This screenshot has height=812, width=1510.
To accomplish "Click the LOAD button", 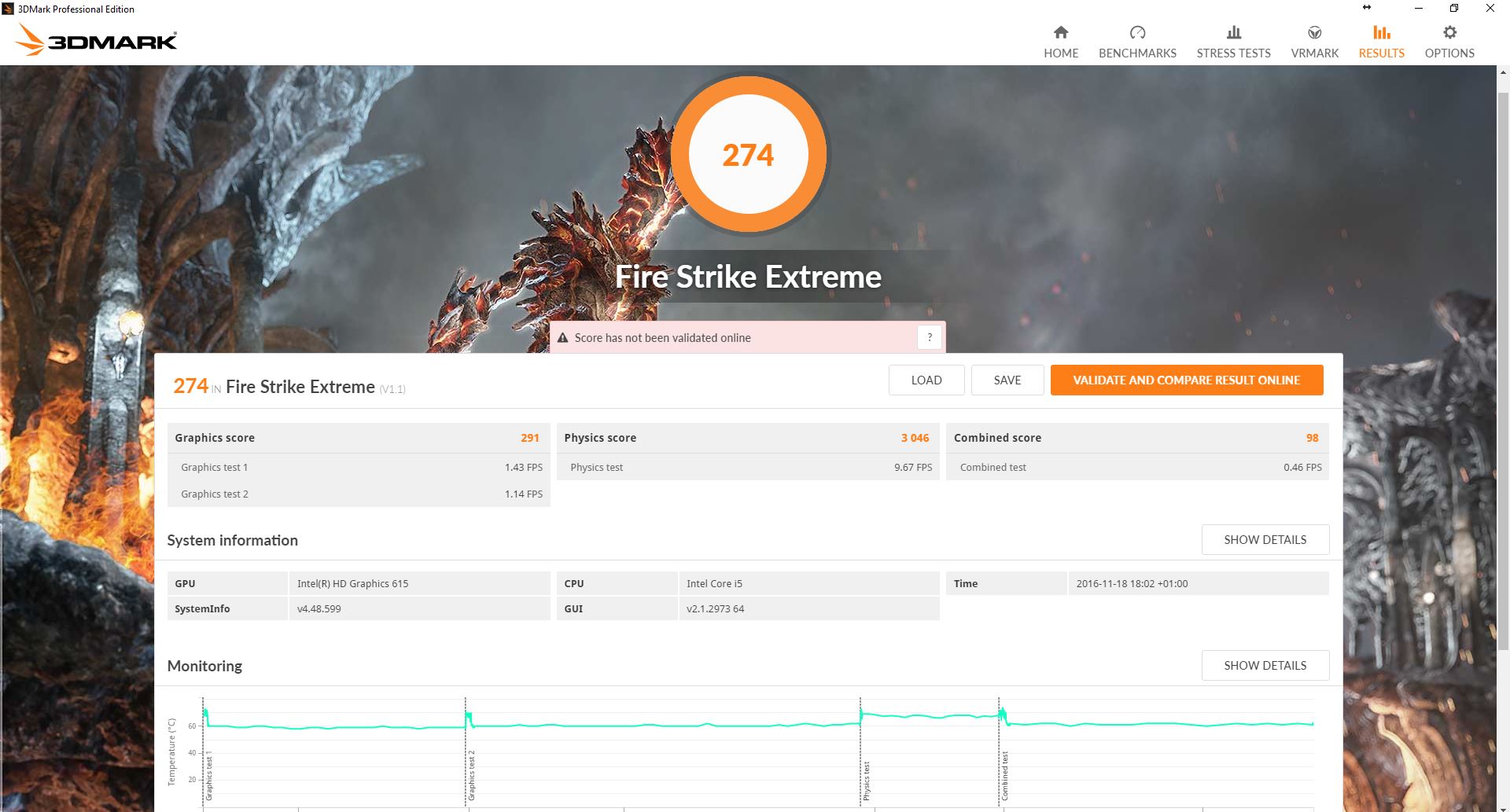I will point(926,380).
